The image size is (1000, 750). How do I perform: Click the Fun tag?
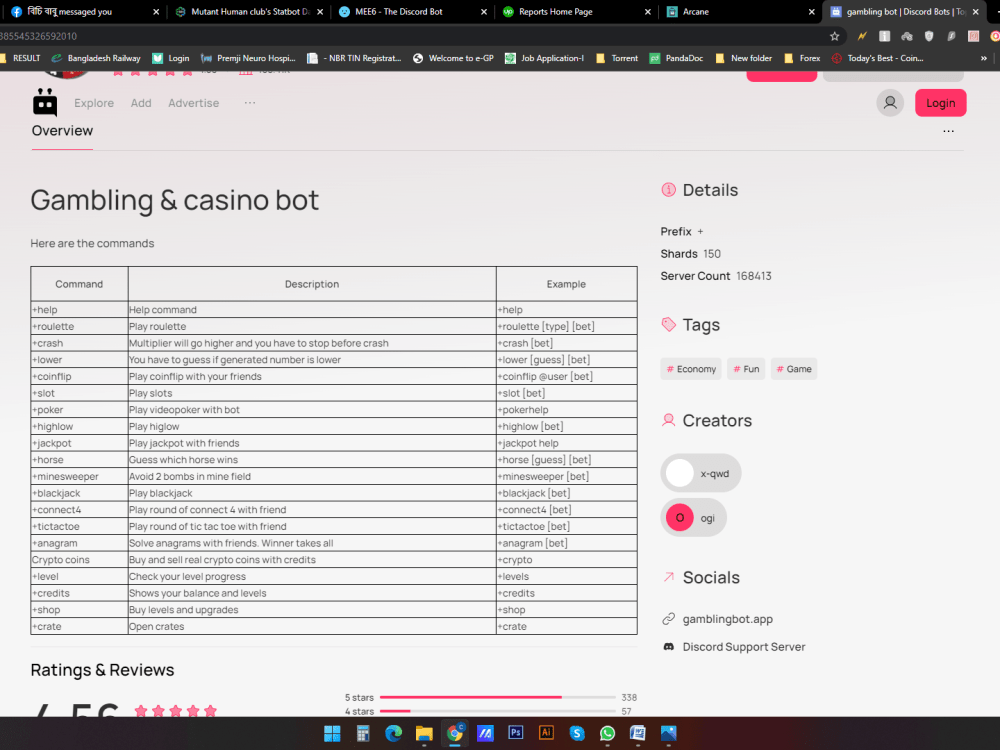click(x=746, y=369)
